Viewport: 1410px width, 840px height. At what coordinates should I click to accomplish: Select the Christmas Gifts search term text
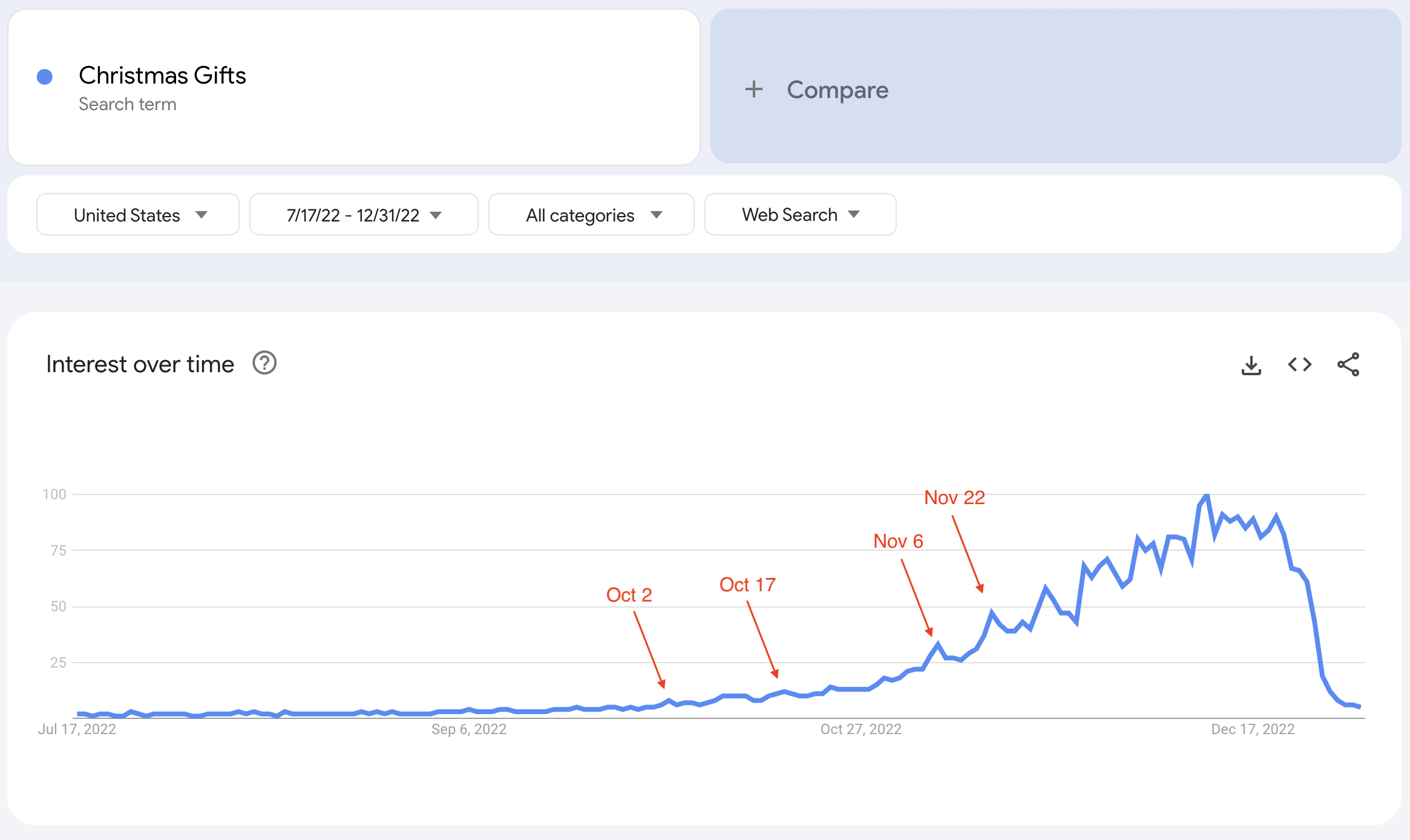(162, 76)
